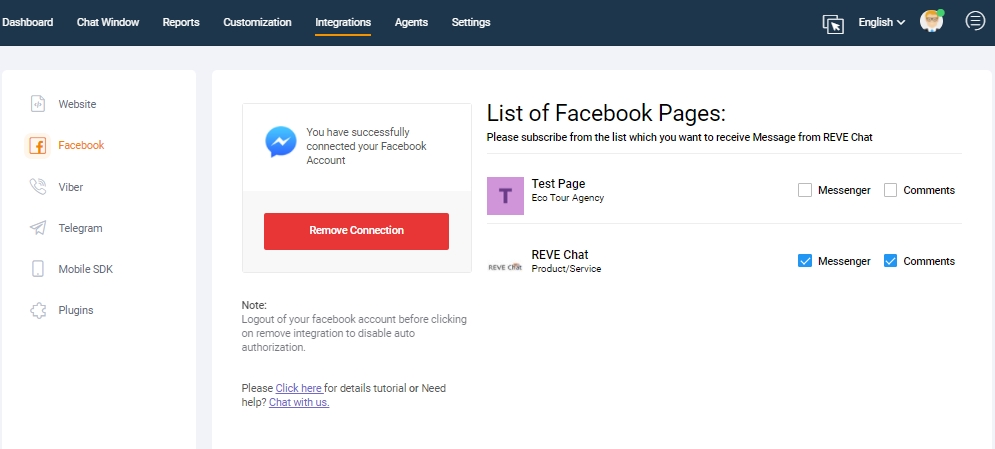Click the Website icon in sidebar
This screenshot has width=995, height=449.
(x=38, y=104)
